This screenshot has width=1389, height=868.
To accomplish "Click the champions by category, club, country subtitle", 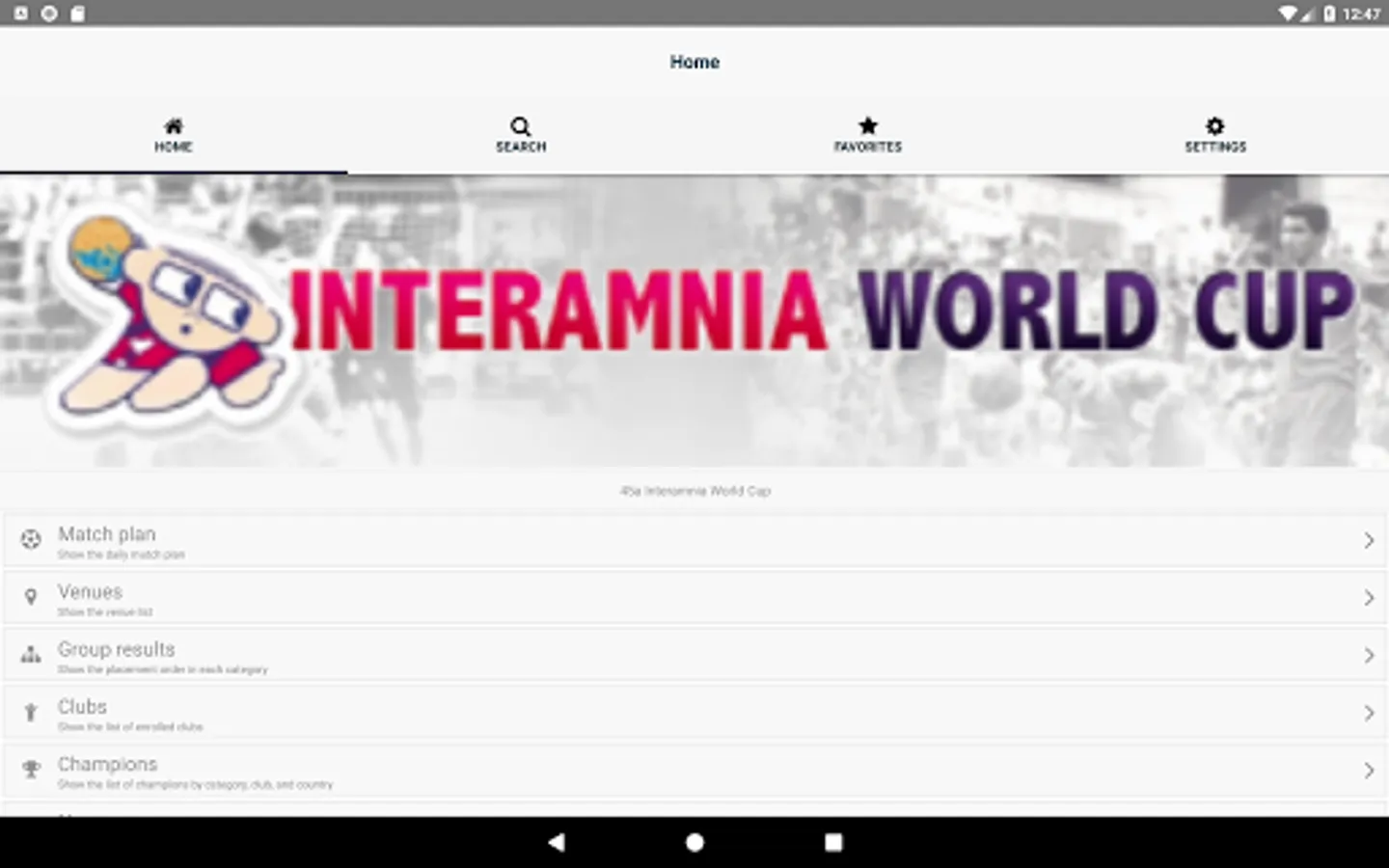I will [x=195, y=785].
